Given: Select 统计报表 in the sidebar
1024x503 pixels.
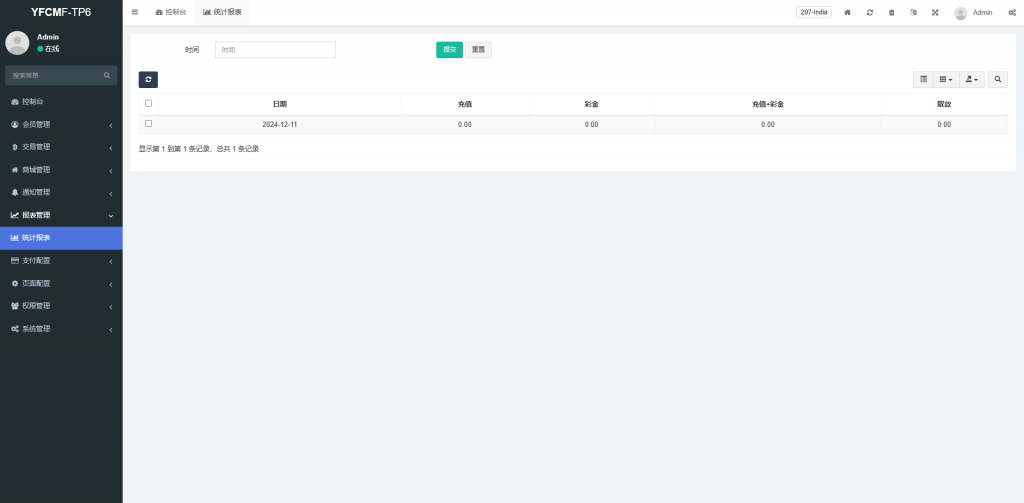Looking at the screenshot, I should tap(61, 238).
